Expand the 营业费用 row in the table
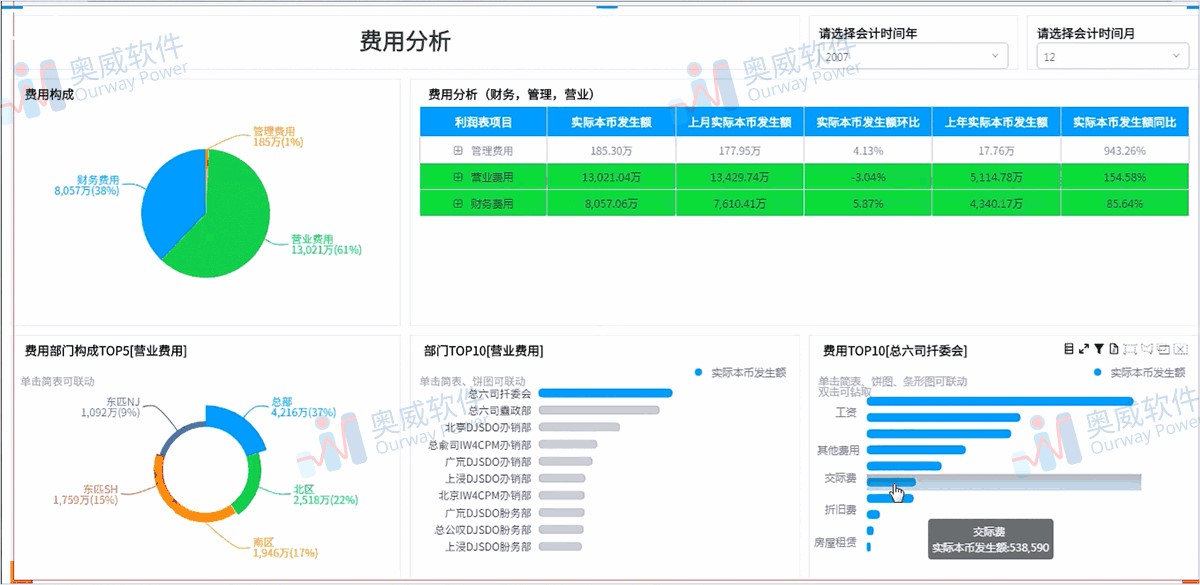This screenshot has width=1200, height=585. coord(456,179)
